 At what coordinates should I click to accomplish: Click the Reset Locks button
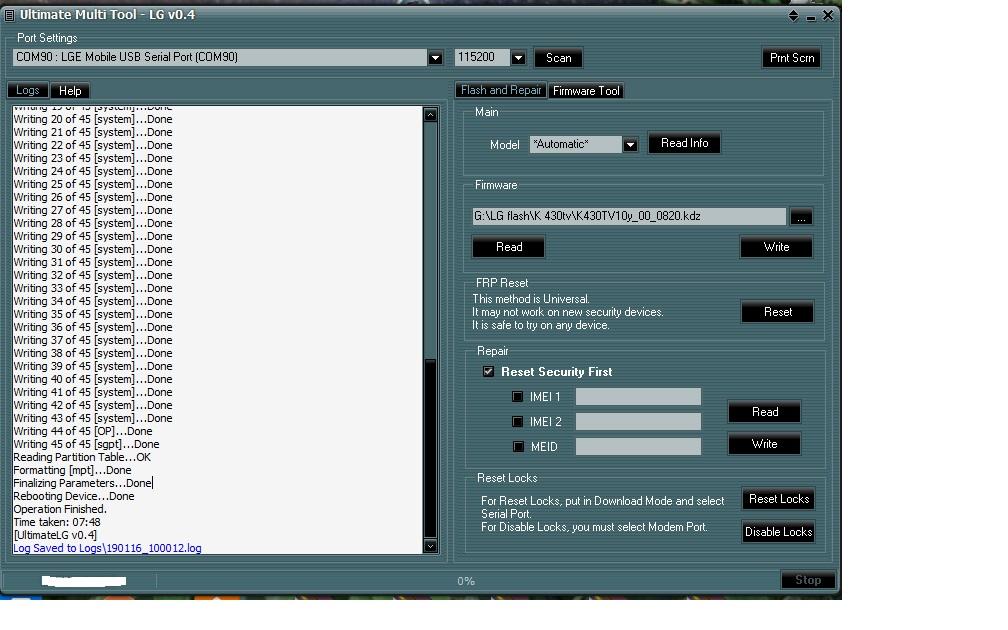[x=778, y=499]
